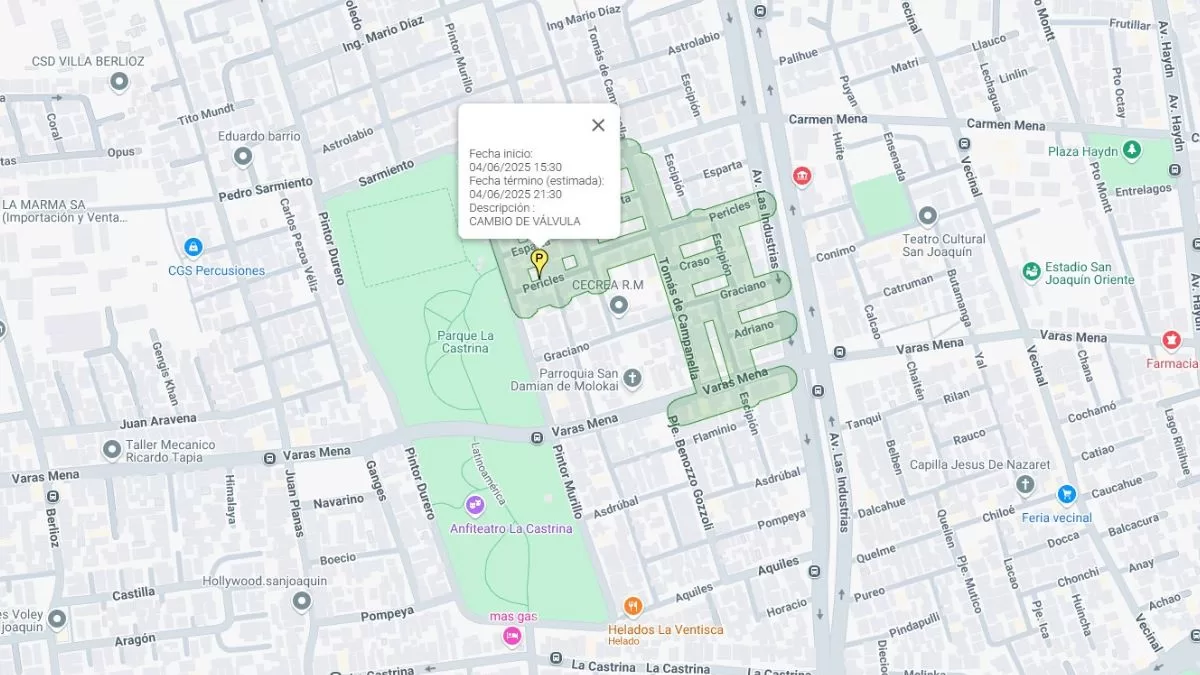Click Parque La Castrina label
The image size is (1200, 675).
[x=465, y=341]
